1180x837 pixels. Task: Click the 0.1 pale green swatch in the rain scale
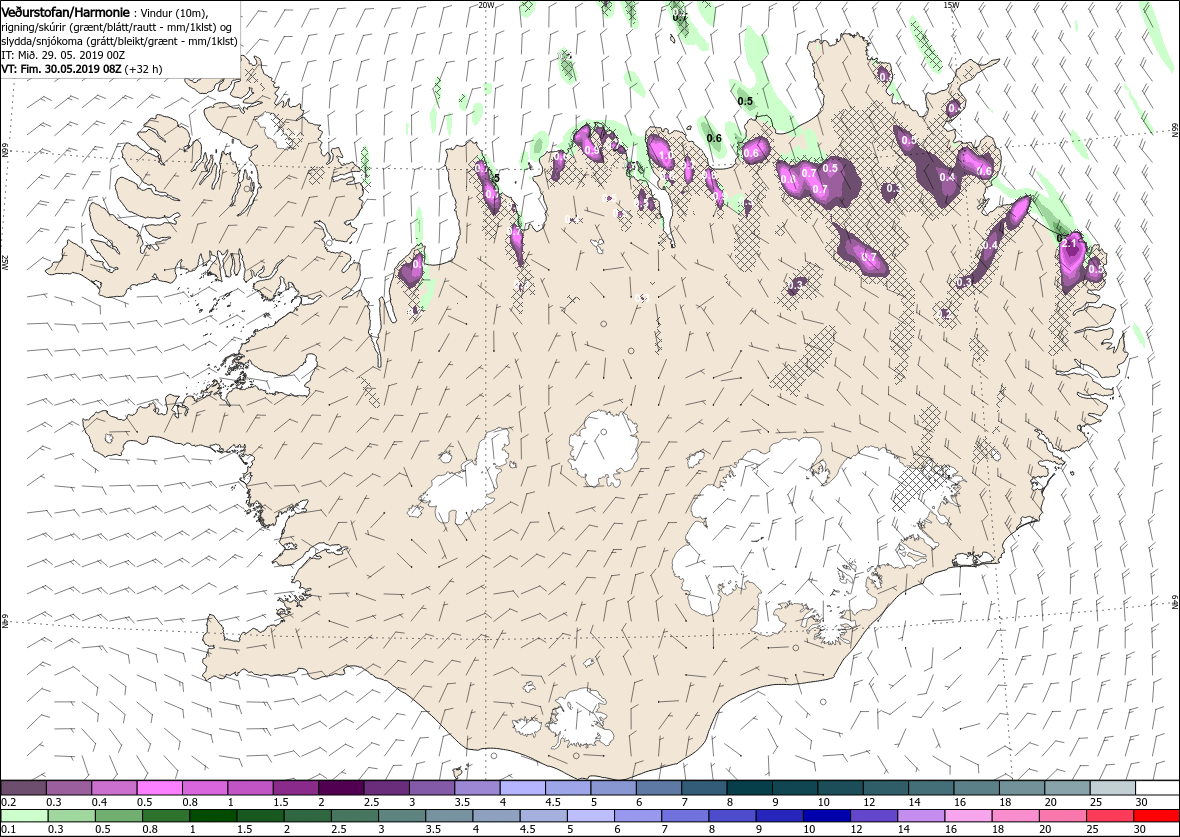(x=25, y=816)
